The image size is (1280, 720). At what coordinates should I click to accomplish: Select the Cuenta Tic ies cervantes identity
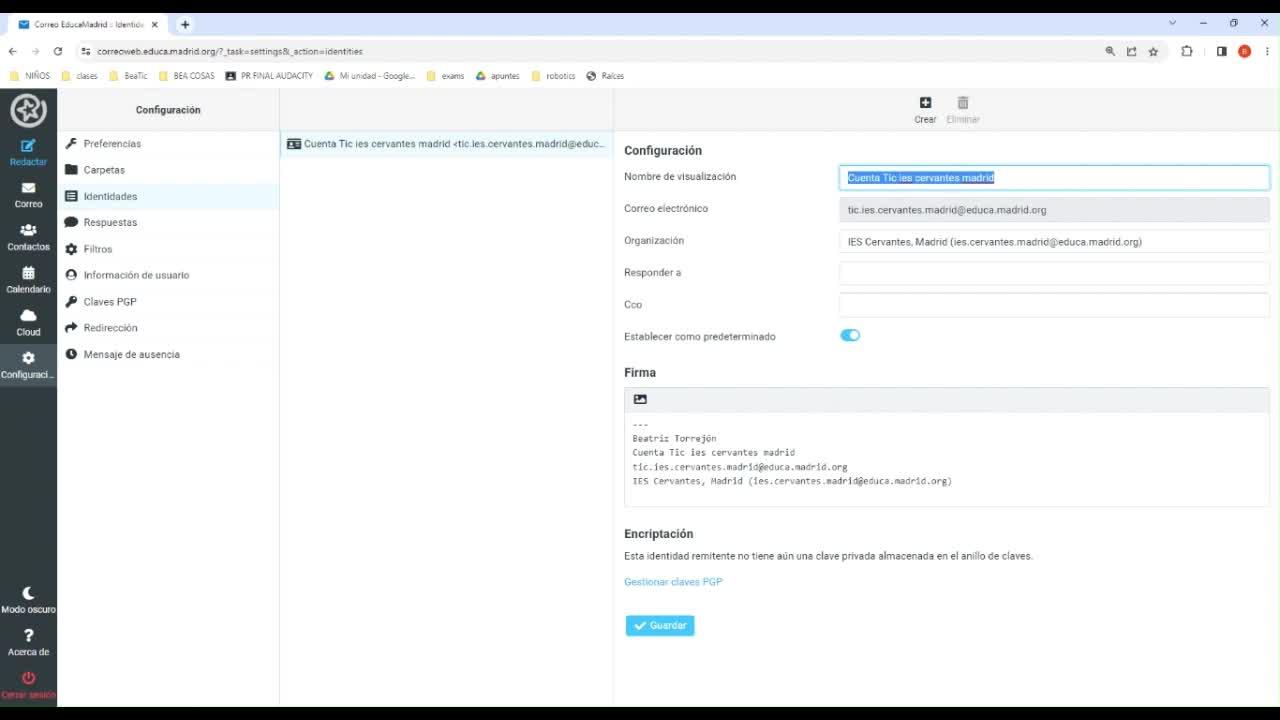(446, 144)
